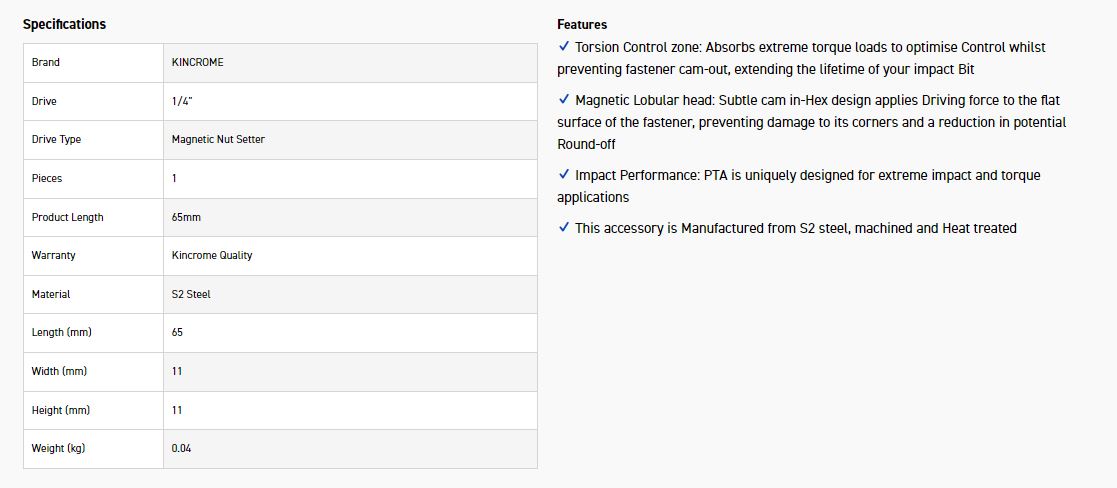Select the 65mm Product Length value
This screenshot has width=1117, height=488.
(187, 217)
